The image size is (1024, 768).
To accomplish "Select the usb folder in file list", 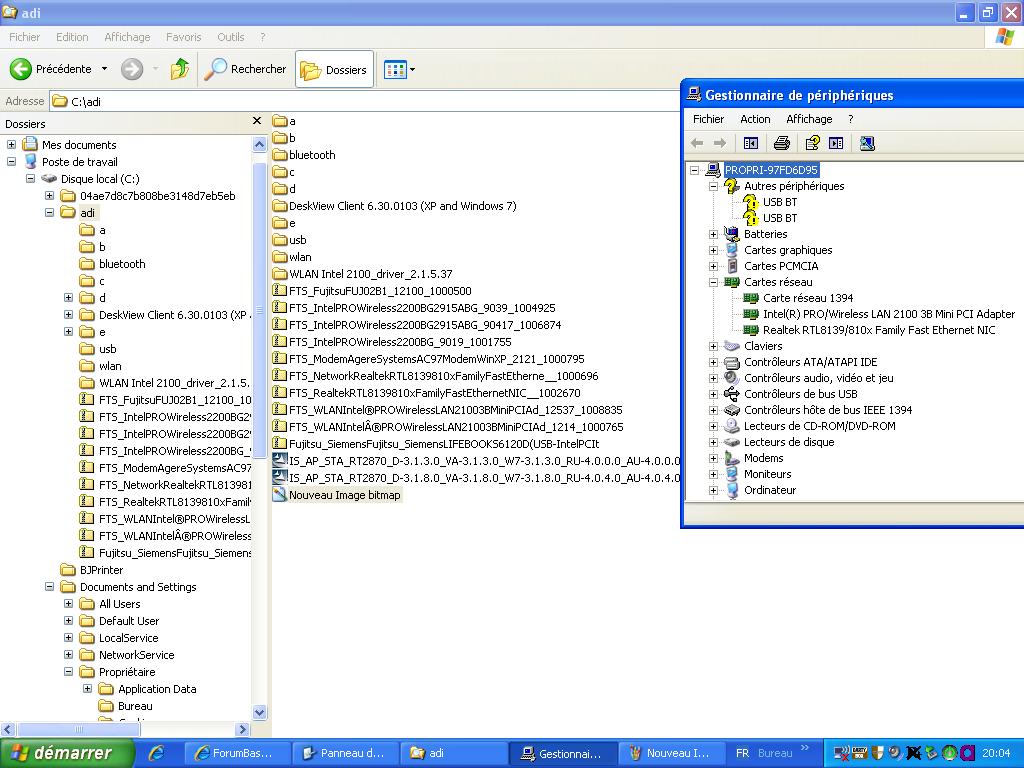I will pos(297,240).
